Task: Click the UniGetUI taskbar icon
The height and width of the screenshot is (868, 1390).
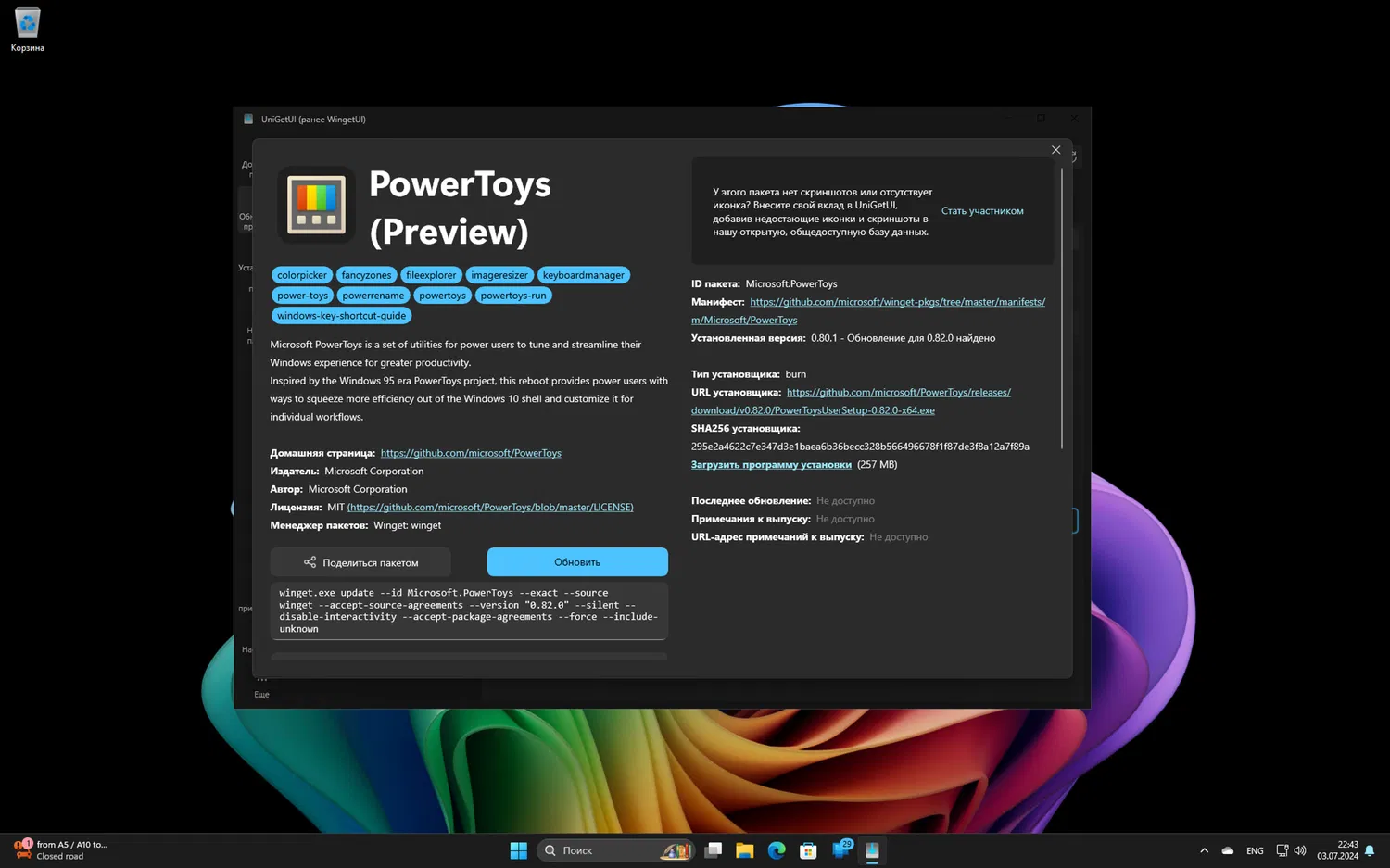Action: (x=872, y=850)
